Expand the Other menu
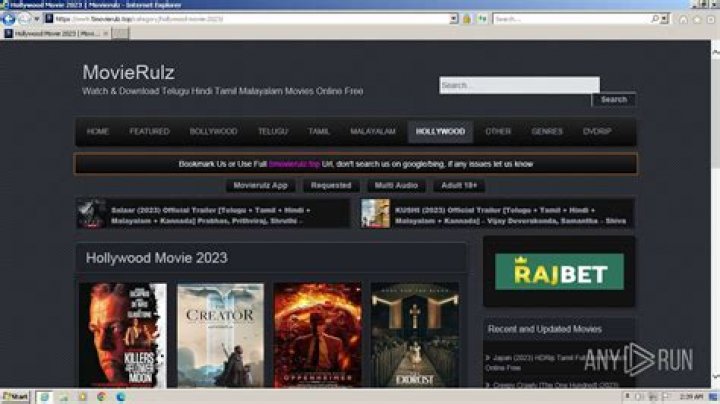720x404 pixels. (x=498, y=131)
